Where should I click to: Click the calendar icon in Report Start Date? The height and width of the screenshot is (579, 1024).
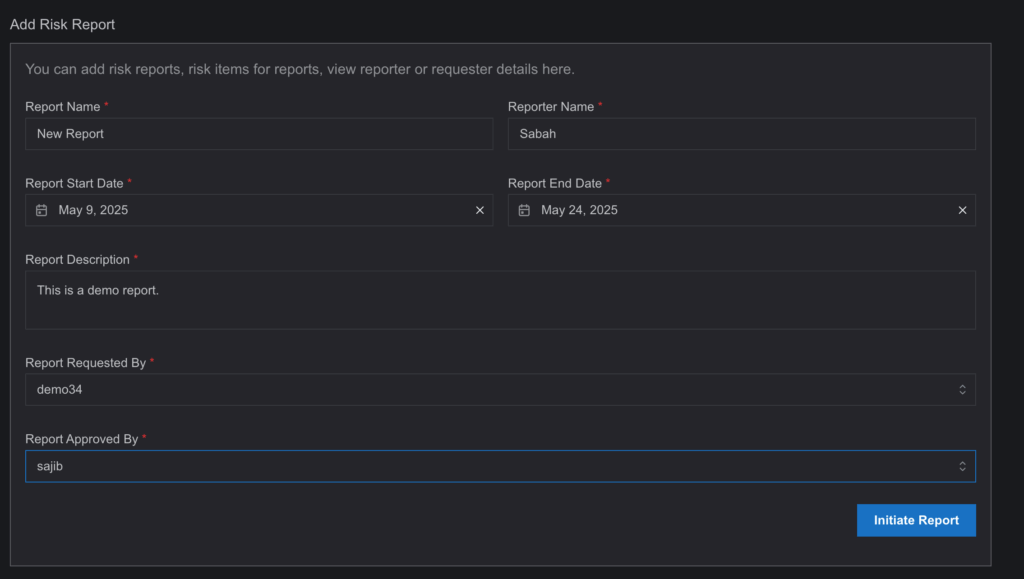(42, 210)
